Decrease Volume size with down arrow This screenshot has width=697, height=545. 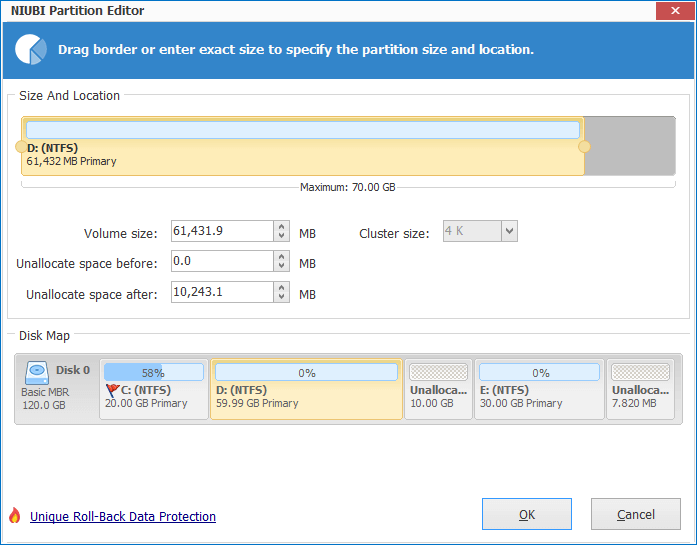pyautogui.click(x=281, y=236)
